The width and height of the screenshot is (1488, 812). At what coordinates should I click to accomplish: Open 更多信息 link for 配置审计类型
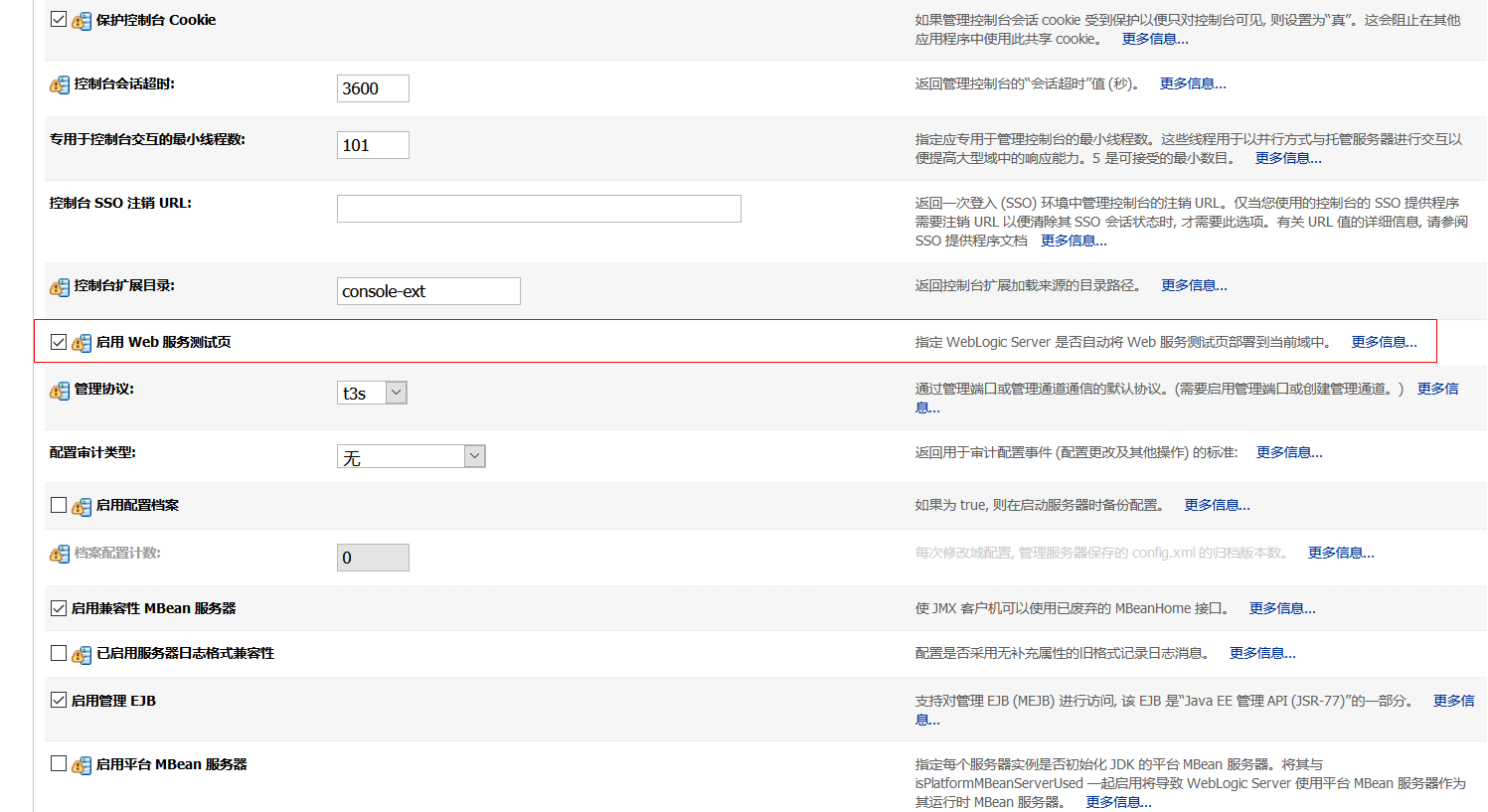pos(1288,453)
